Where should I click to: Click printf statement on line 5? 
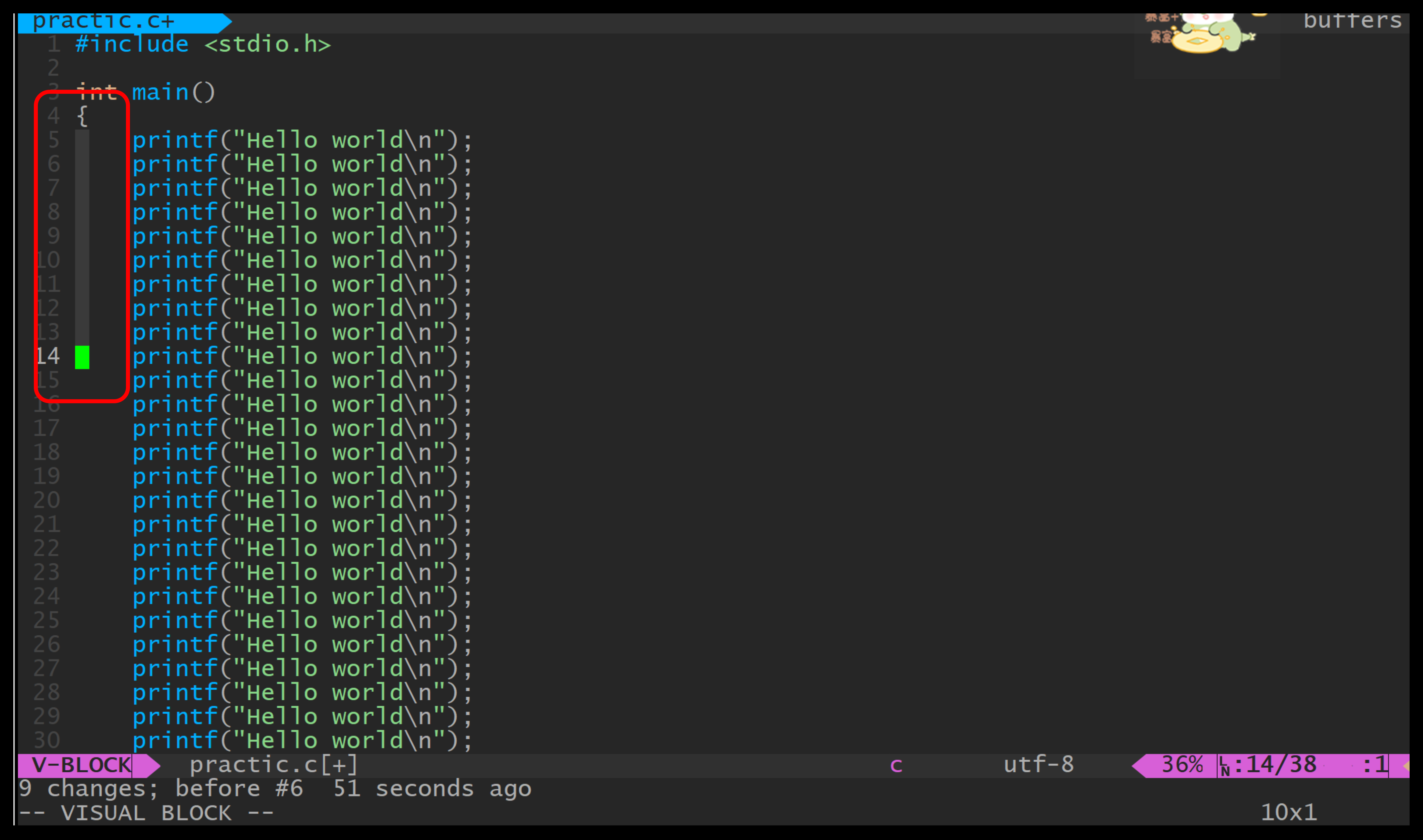pyautogui.click(x=302, y=140)
